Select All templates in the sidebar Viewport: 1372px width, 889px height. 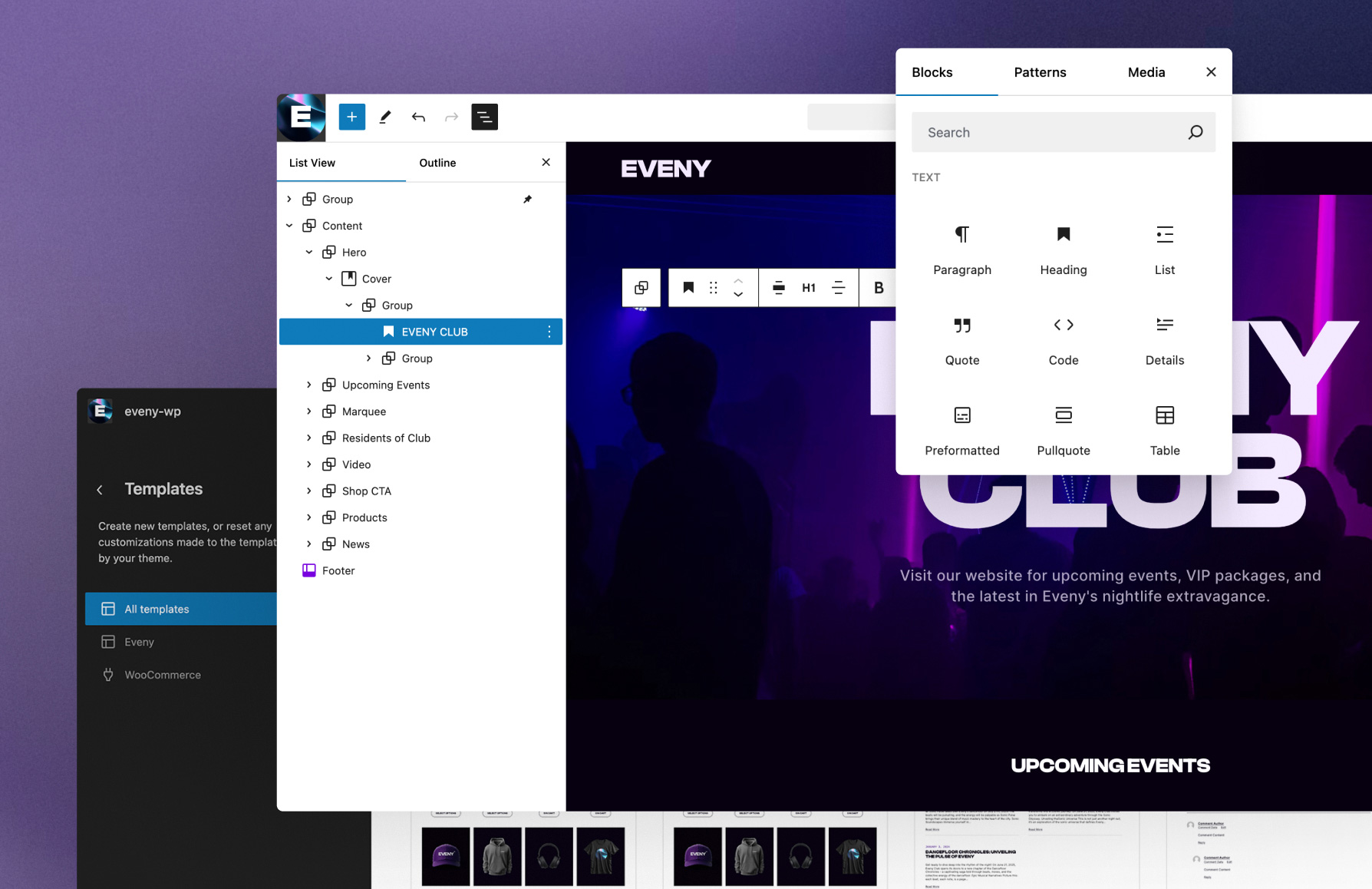157,609
